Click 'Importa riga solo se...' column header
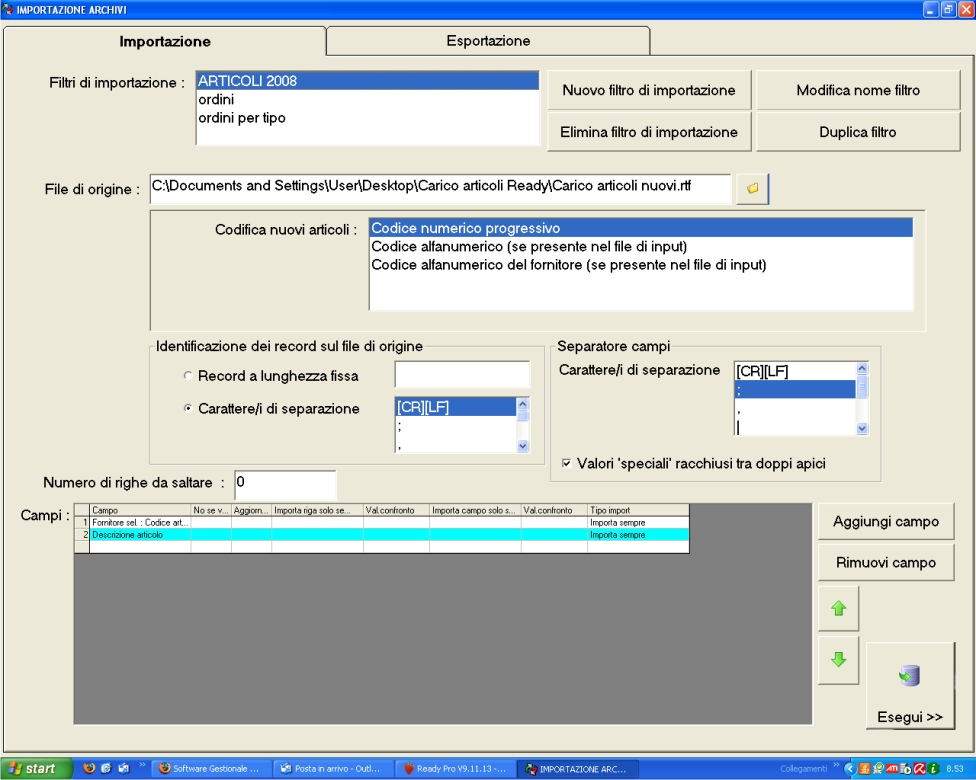 tap(317, 510)
